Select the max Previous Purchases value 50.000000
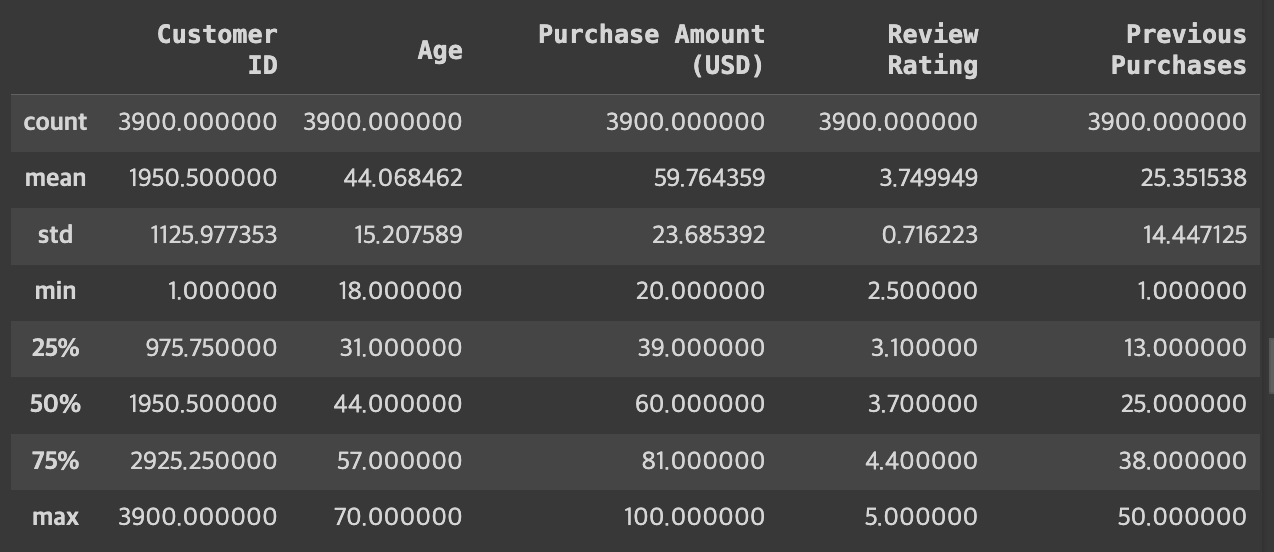This screenshot has height=552, width=1274. pyautogui.click(x=1182, y=517)
